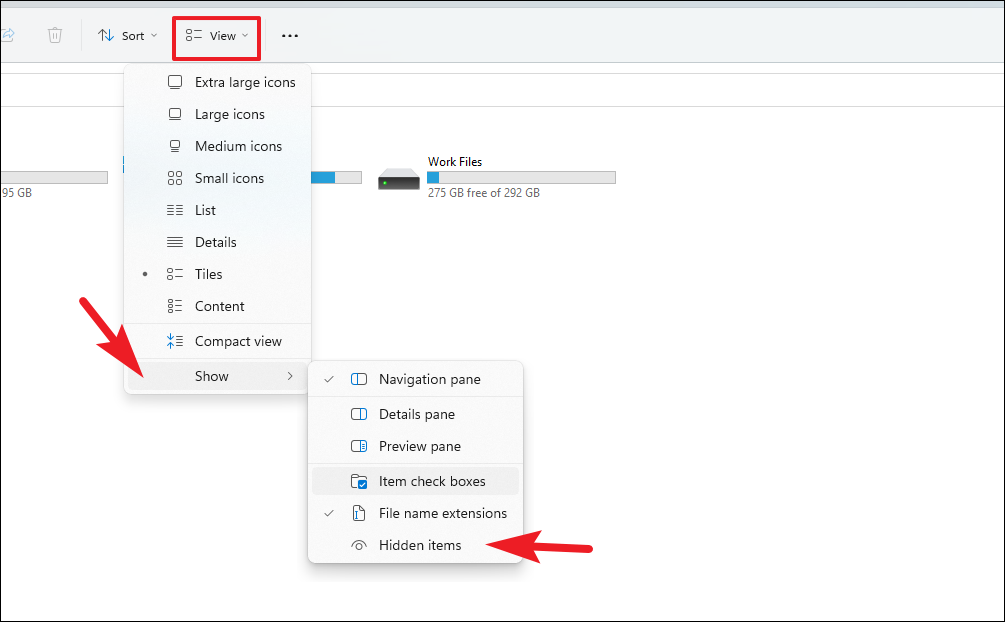
Task: Open the Sort dropdown
Action: point(127,35)
